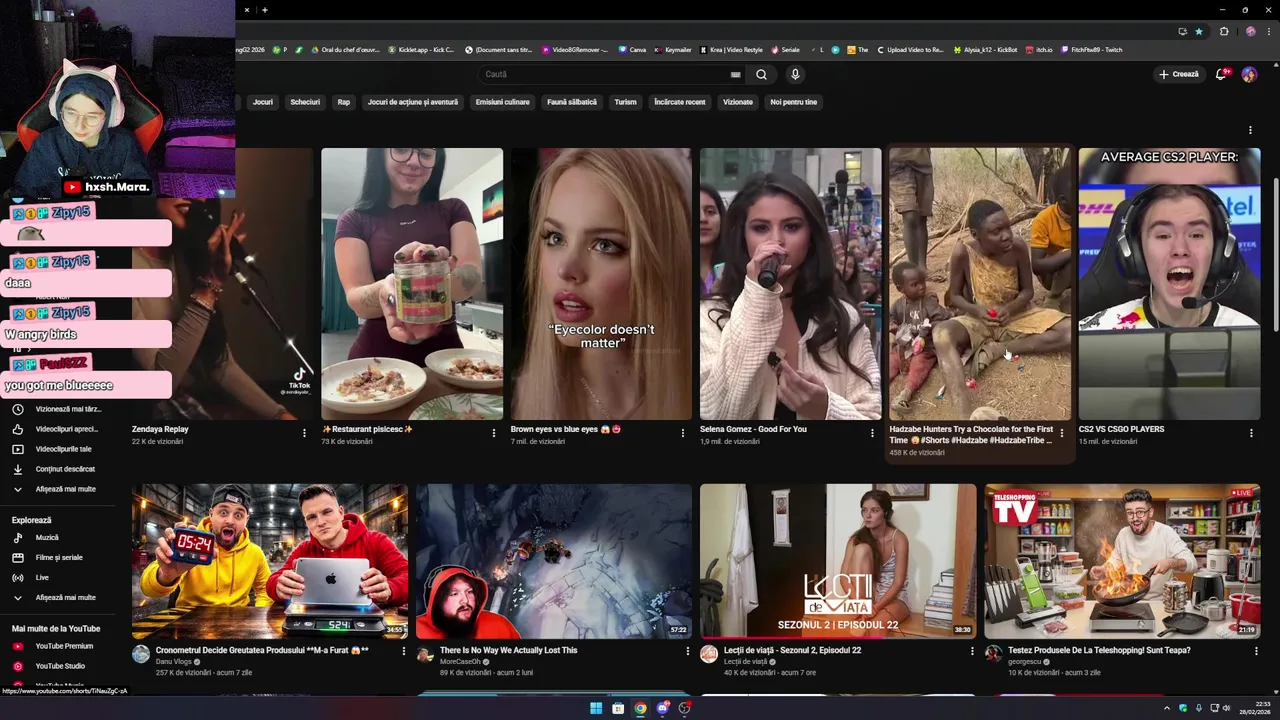The image size is (1280, 720).
Task: Select the Noi pentru tine filter chip
Action: (794, 102)
